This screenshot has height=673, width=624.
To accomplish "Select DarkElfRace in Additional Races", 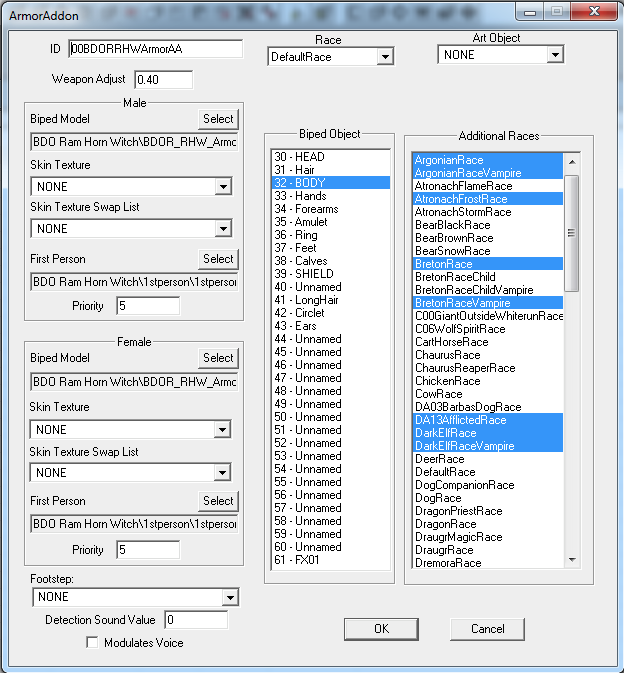I will [488, 433].
